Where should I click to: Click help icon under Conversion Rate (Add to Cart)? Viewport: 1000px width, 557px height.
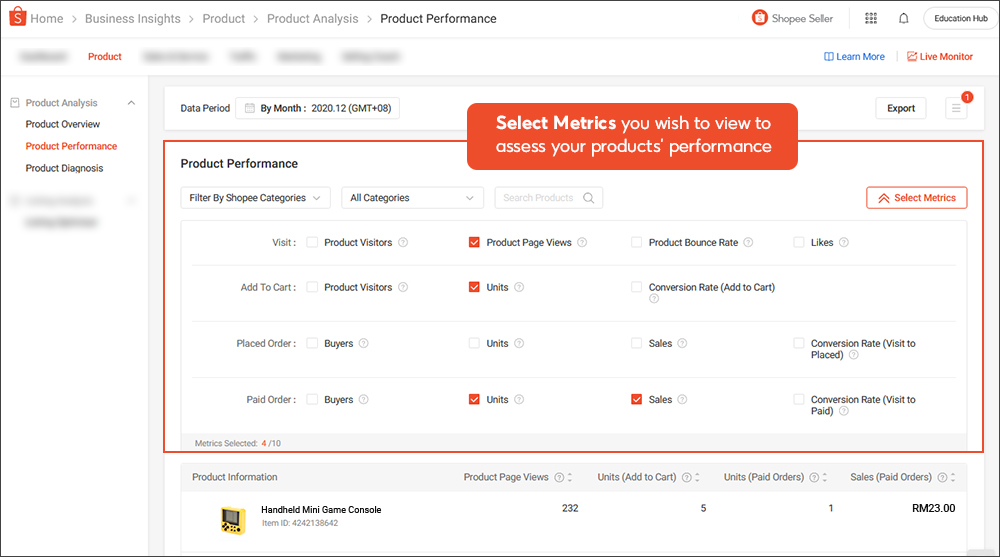[x=654, y=299]
